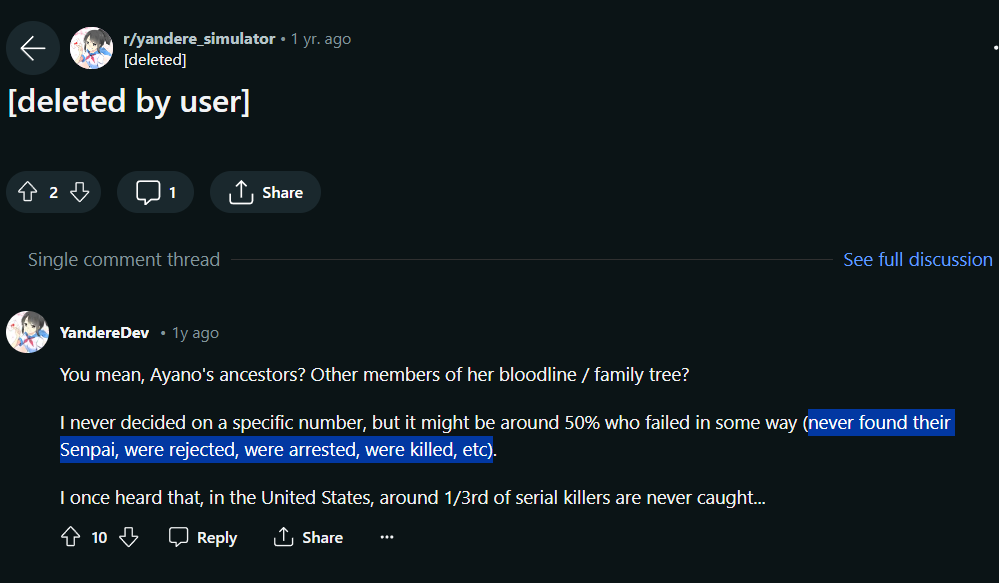The height and width of the screenshot is (583, 999).
Task: Click the back arrow button
Action: coord(33,48)
